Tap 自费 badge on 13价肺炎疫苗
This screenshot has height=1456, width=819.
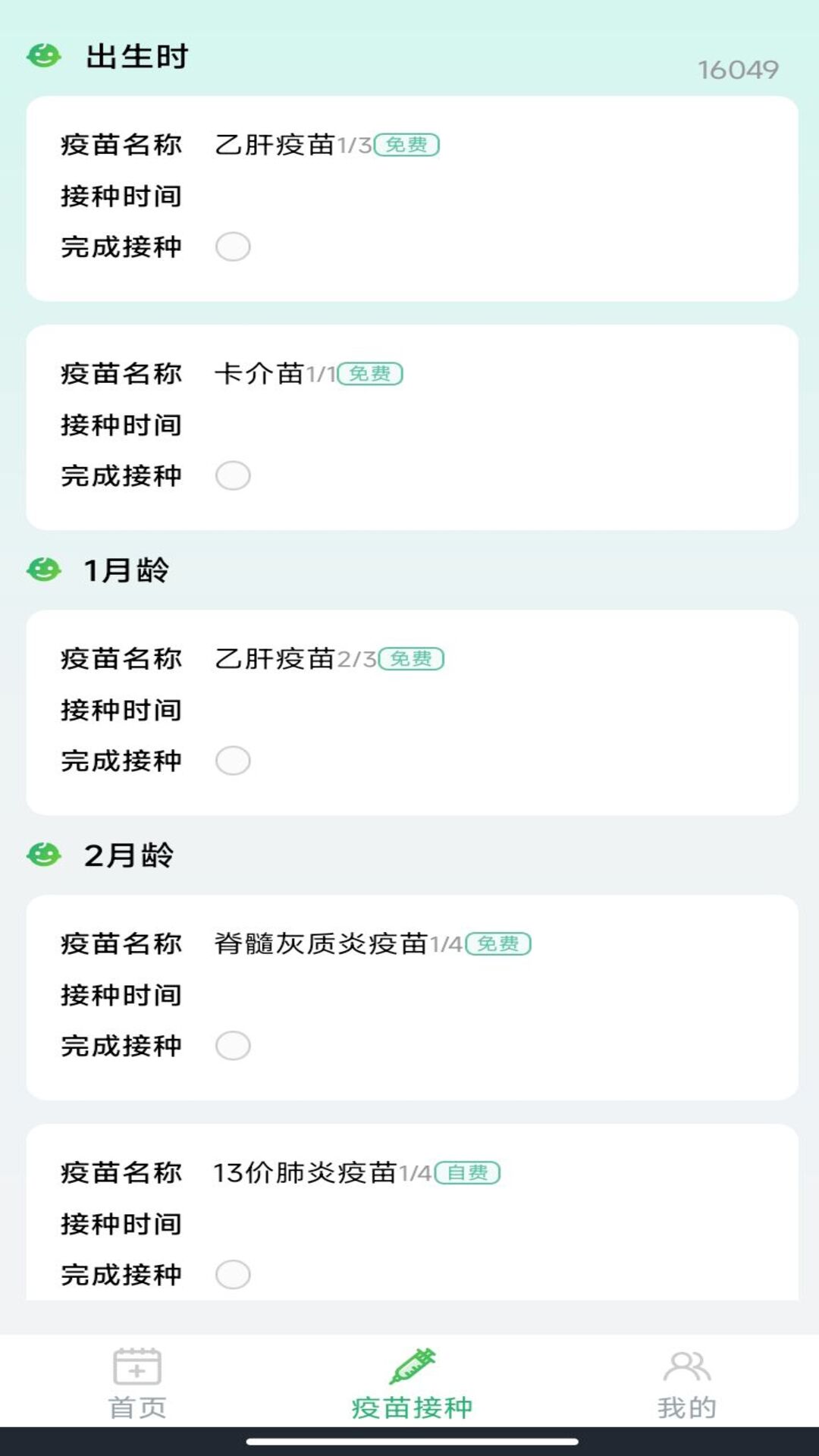467,1173
